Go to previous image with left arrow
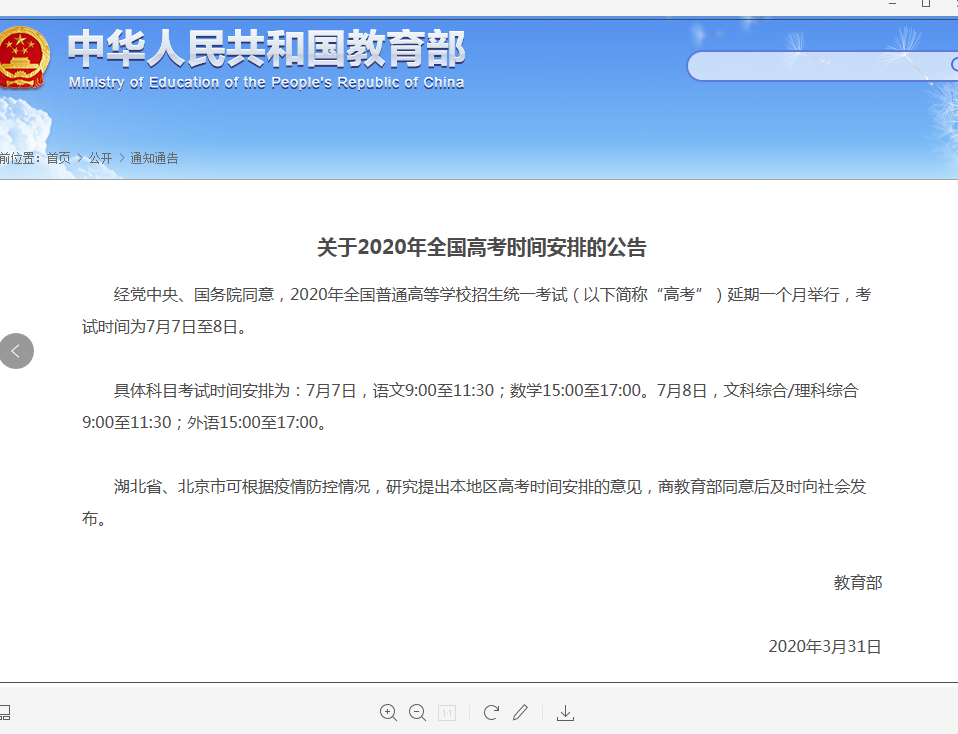The image size is (958, 734). coord(16,351)
